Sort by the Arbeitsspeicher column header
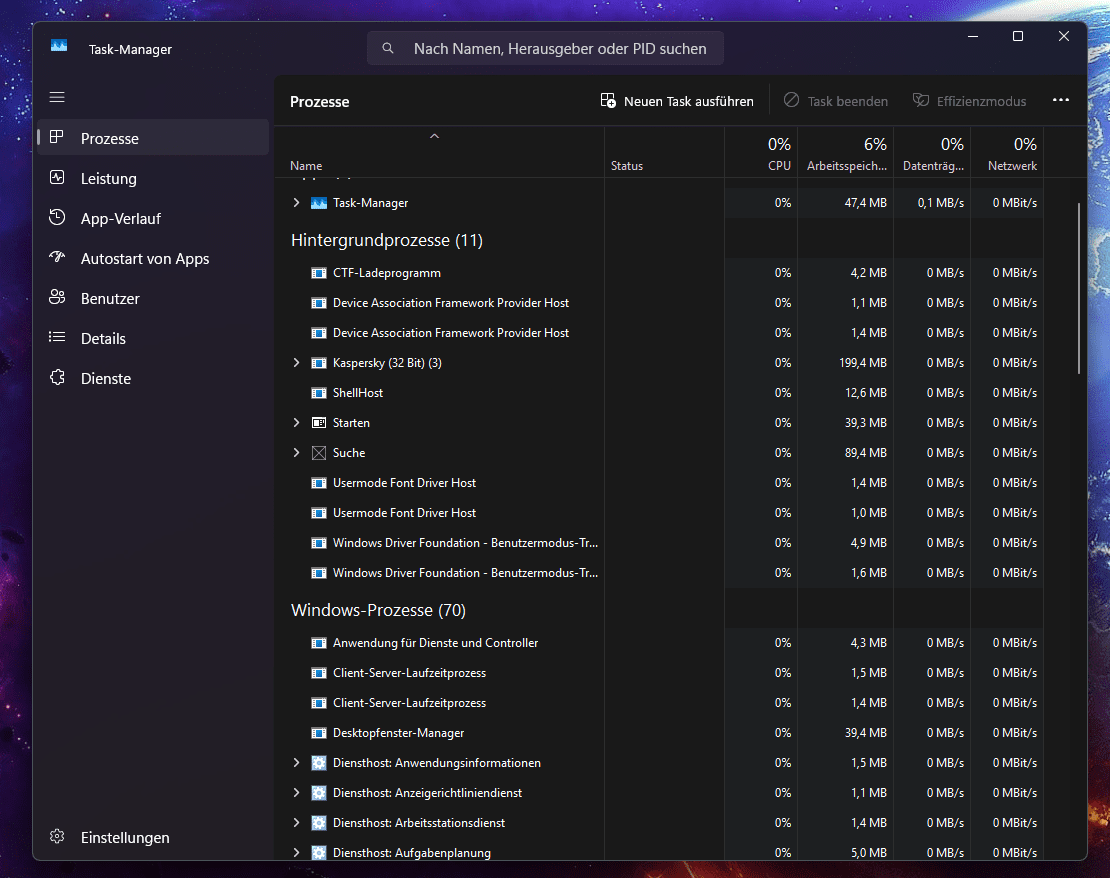Image resolution: width=1110 pixels, height=878 pixels. 846,152
